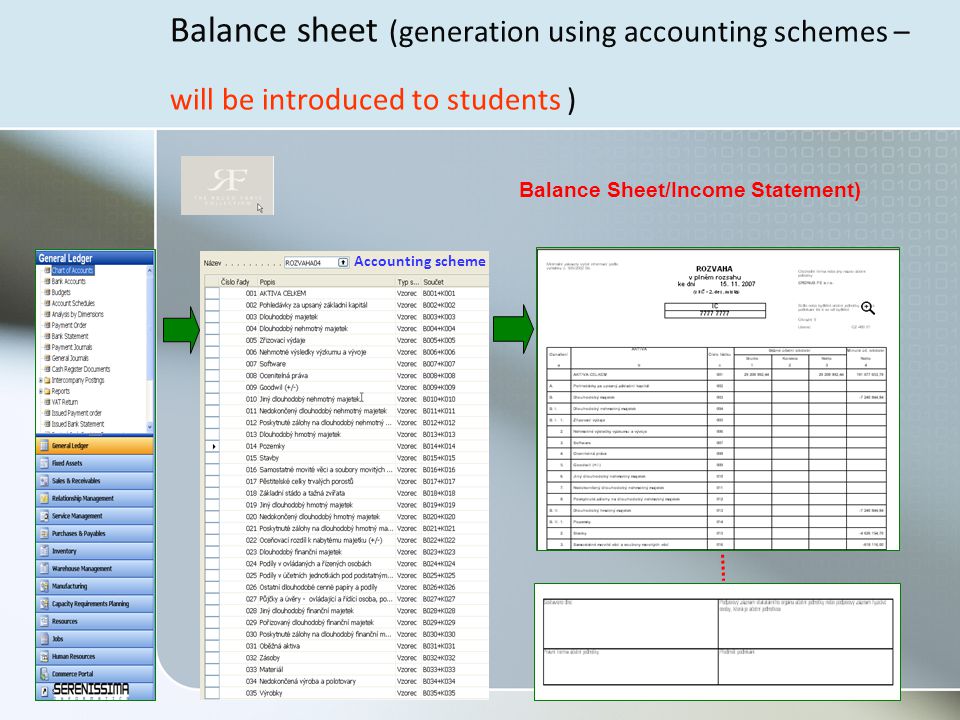
Task: Open the Capacity Requirements Planning module
Action: tap(95, 604)
